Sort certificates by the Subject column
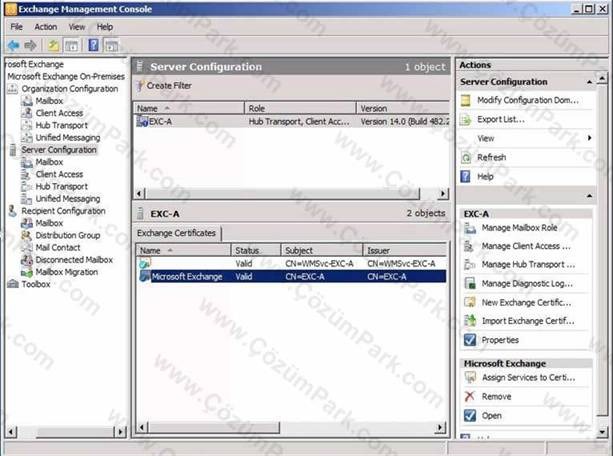The width and height of the screenshot is (613, 456). coord(322,250)
